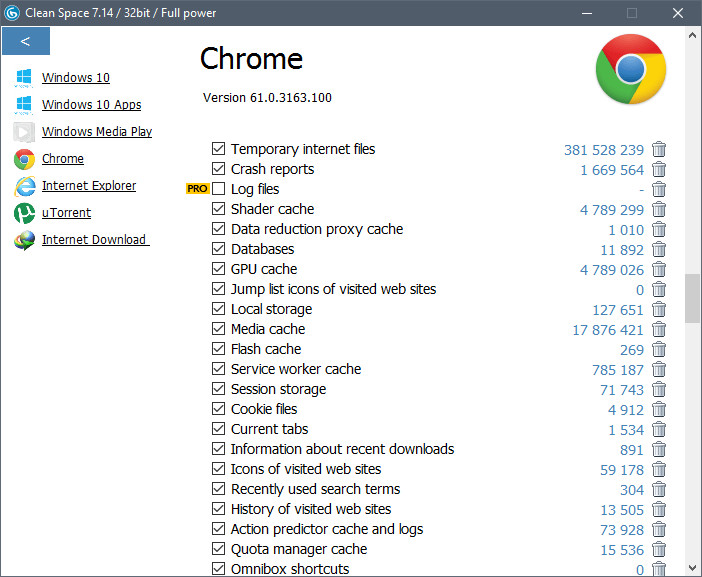
Task: Delete Cookie files with trash icon
Action: click(x=659, y=409)
